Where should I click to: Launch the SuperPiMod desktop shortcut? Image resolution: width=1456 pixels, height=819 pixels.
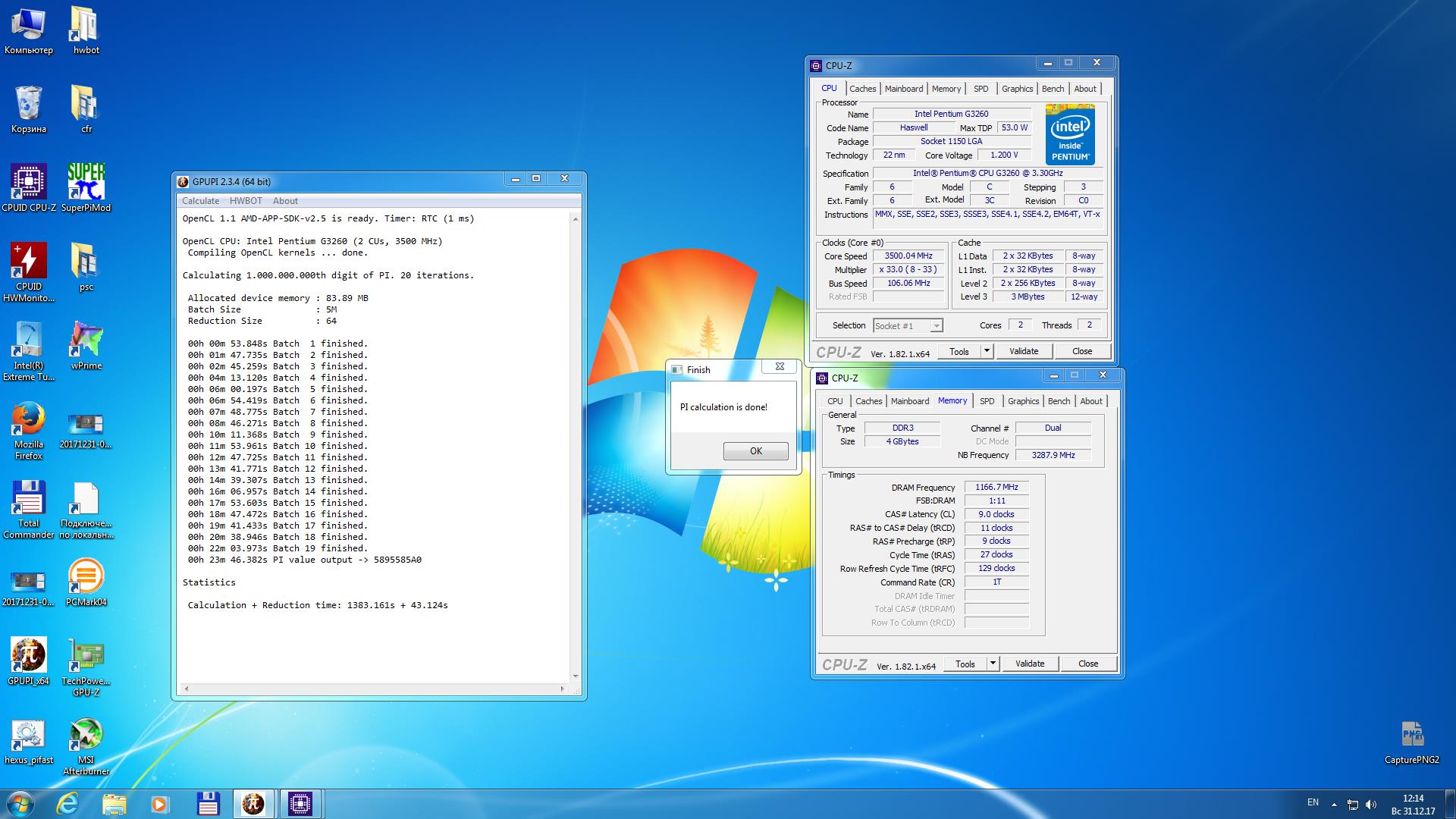click(86, 188)
